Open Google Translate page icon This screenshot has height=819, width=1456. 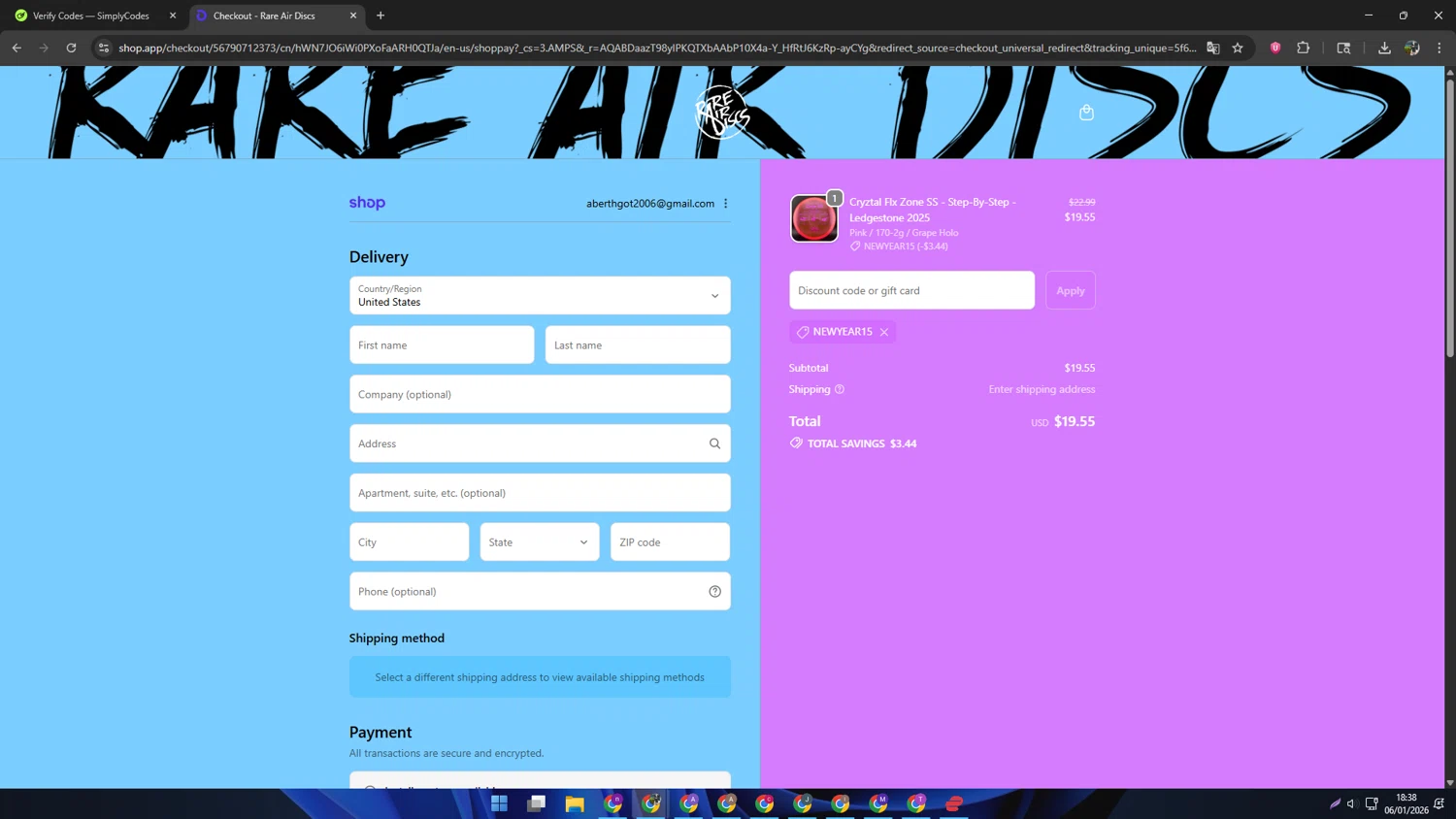1212,48
